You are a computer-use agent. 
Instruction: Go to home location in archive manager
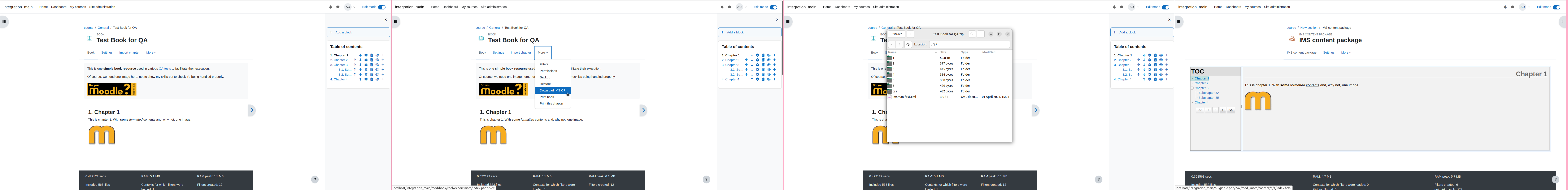pos(908,45)
